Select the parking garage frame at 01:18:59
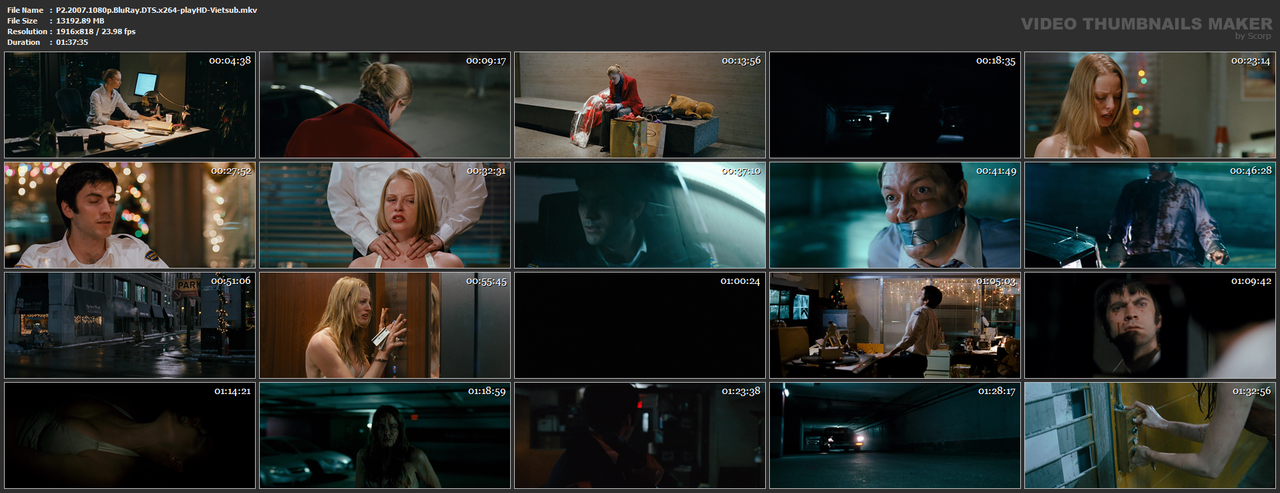The width and height of the screenshot is (1280, 493). pos(385,435)
